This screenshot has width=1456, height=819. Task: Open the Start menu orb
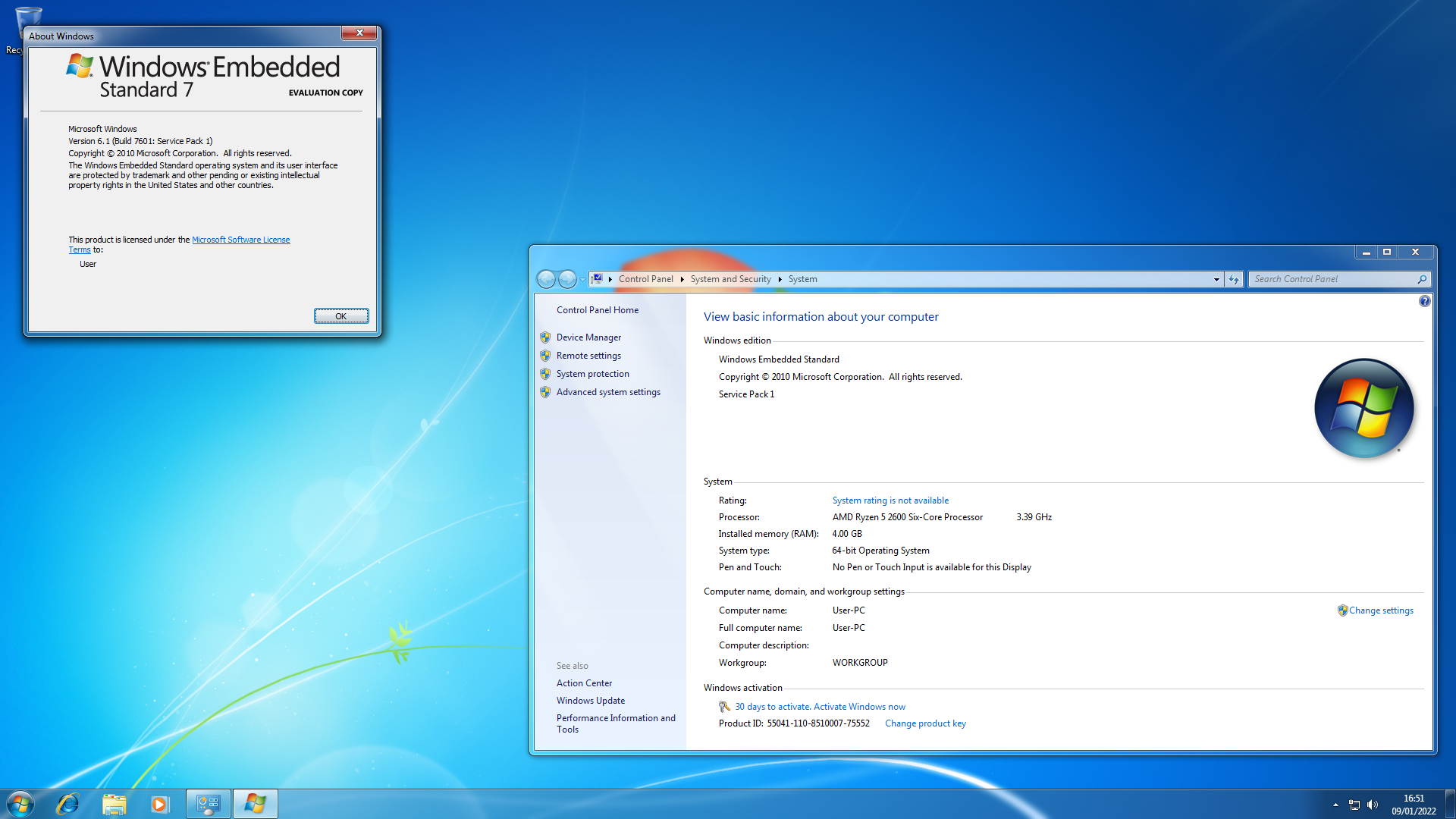(x=20, y=804)
